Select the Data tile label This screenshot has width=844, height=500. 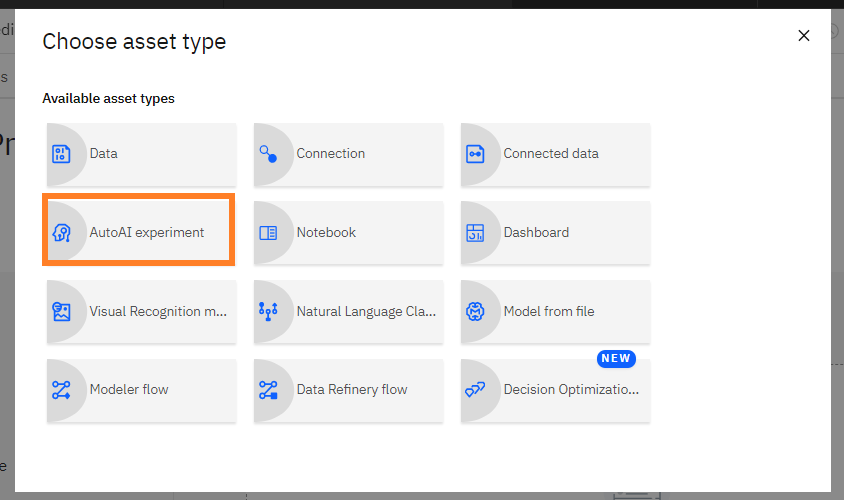(x=103, y=153)
